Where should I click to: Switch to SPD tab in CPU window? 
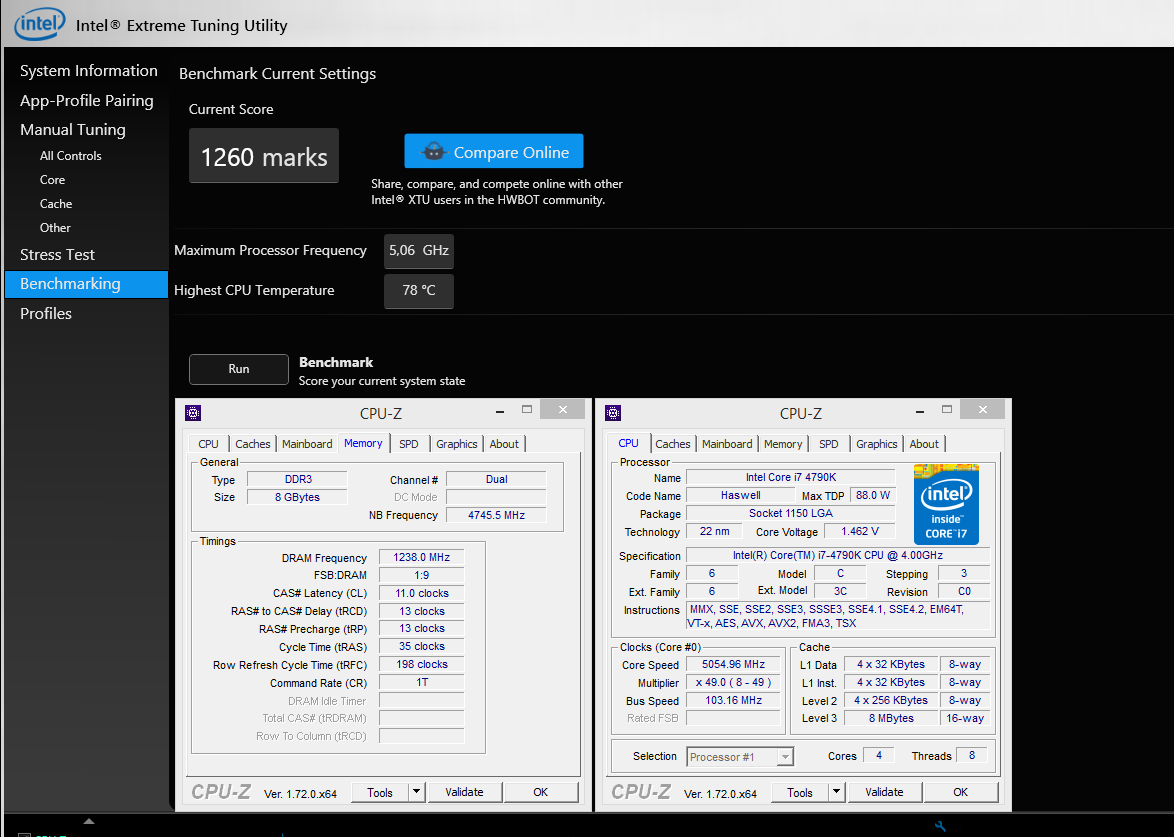point(829,444)
